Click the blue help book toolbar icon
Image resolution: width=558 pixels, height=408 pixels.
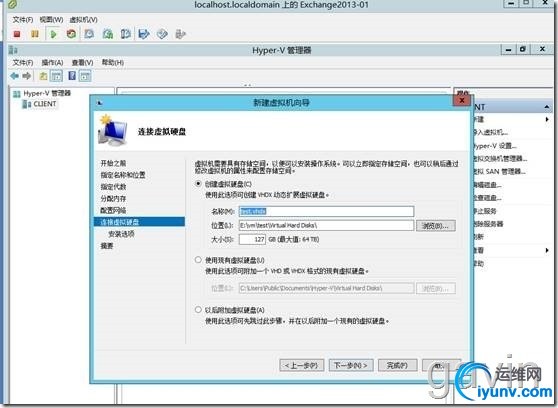tap(72, 76)
